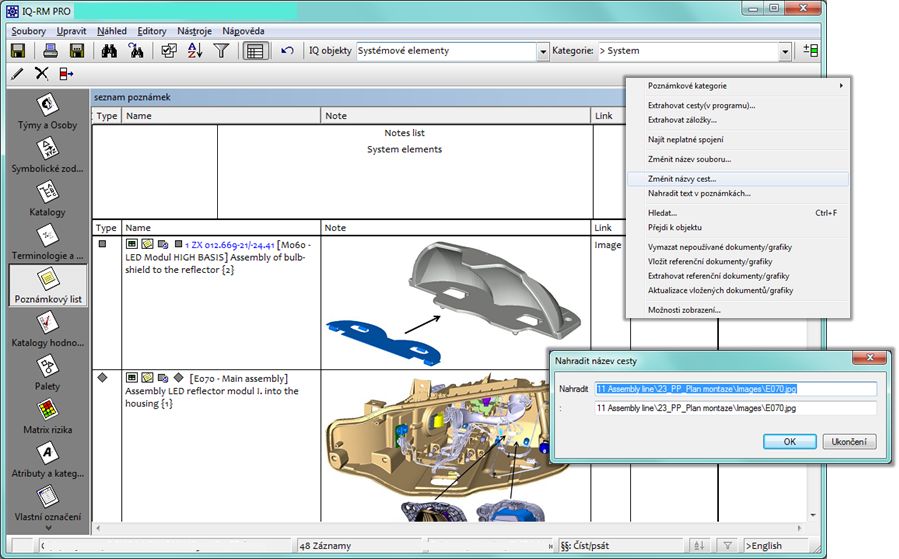Click the Nahradit path input field

(736, 389)
